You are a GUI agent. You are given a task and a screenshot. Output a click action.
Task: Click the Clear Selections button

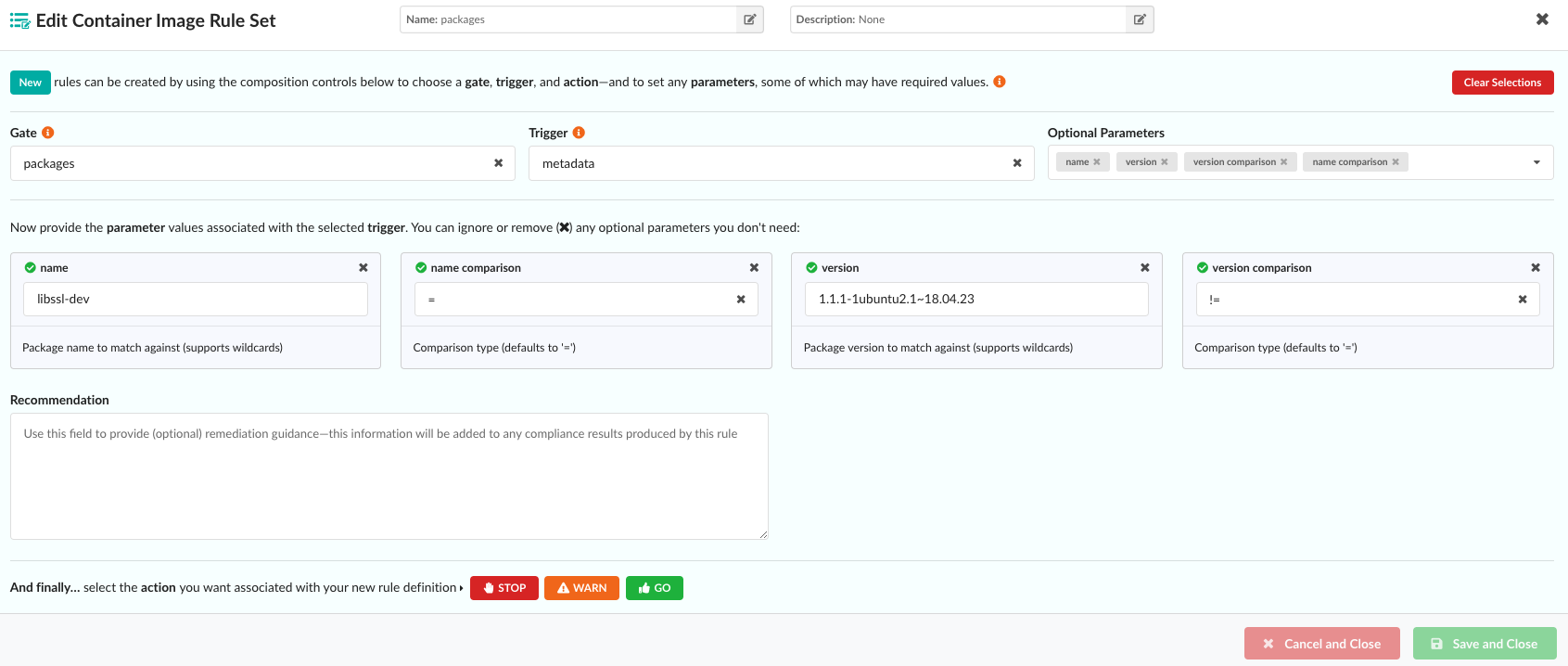[x=1502, y=83]
